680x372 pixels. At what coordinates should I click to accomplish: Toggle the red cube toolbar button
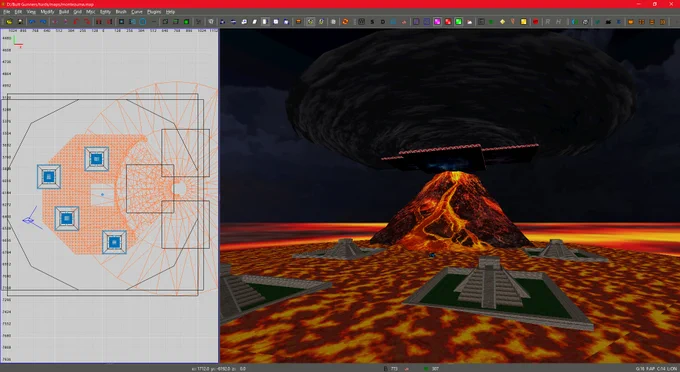(448, 21)
